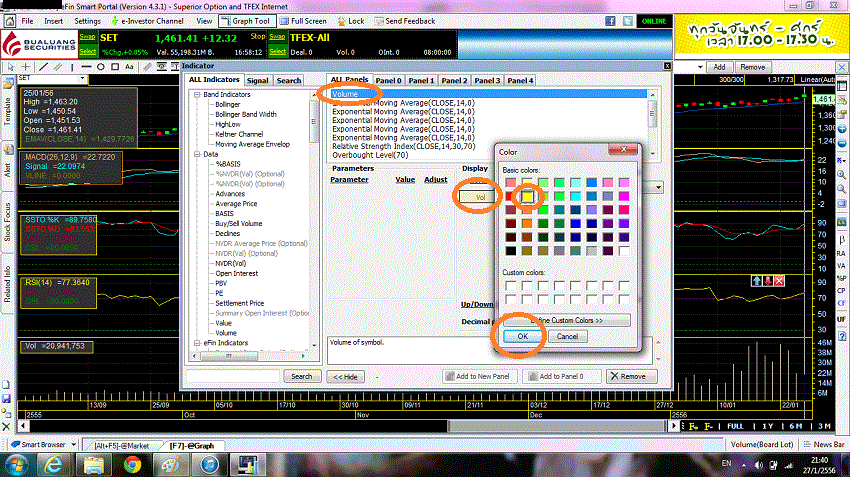Click the Facebook icon in toolbar
Image resolution: width=850 pixels, height=477 pixels.
[x=610, y=21]
